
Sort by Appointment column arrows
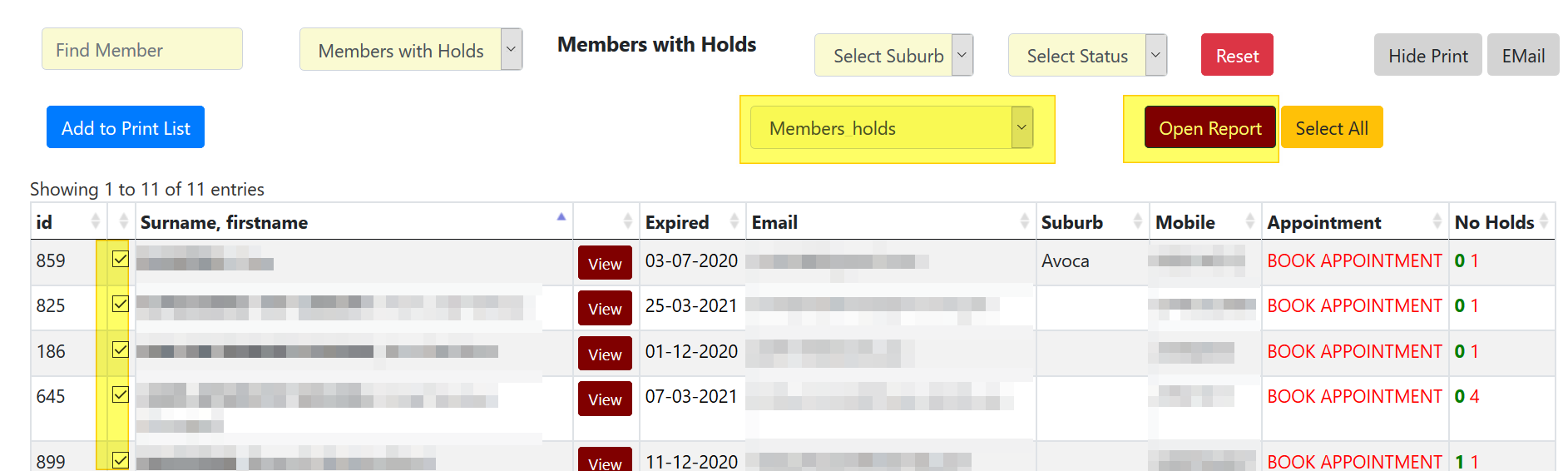click(x=1437, y=221)
